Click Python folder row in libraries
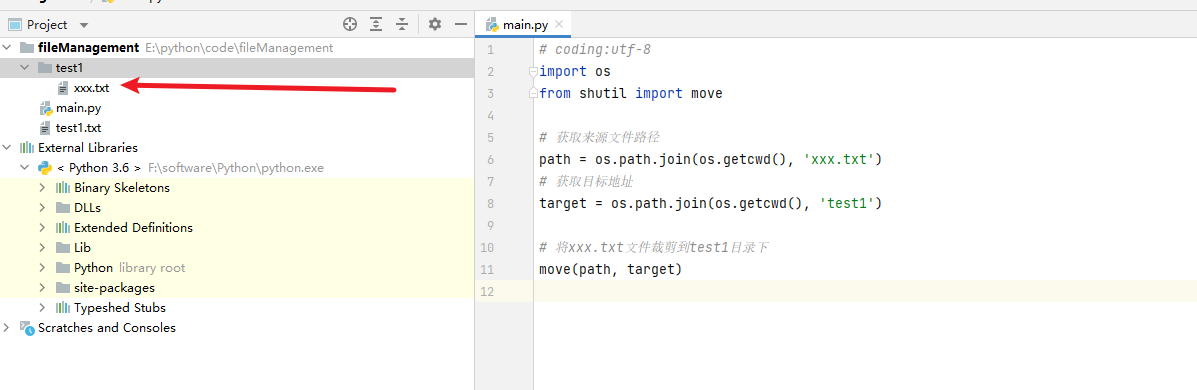 tap(237, 268)
